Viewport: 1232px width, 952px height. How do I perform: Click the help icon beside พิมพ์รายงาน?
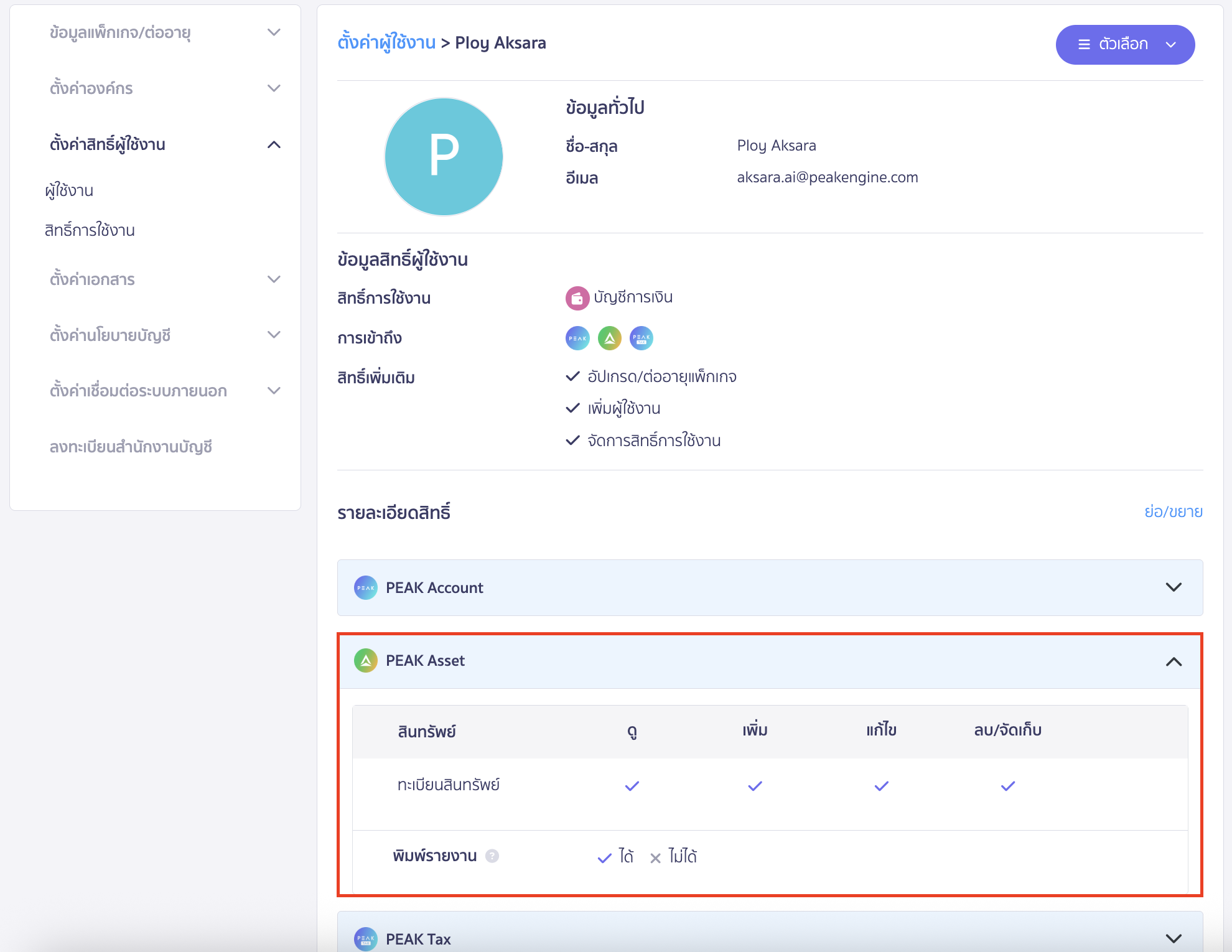[x=492, y=856]
